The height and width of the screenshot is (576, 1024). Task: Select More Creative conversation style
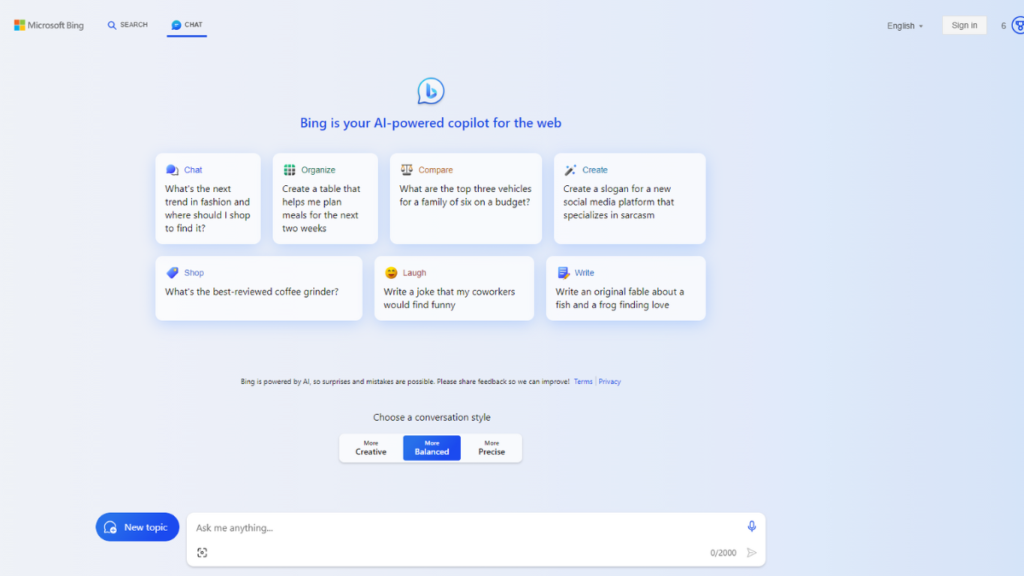pos(371,448)
